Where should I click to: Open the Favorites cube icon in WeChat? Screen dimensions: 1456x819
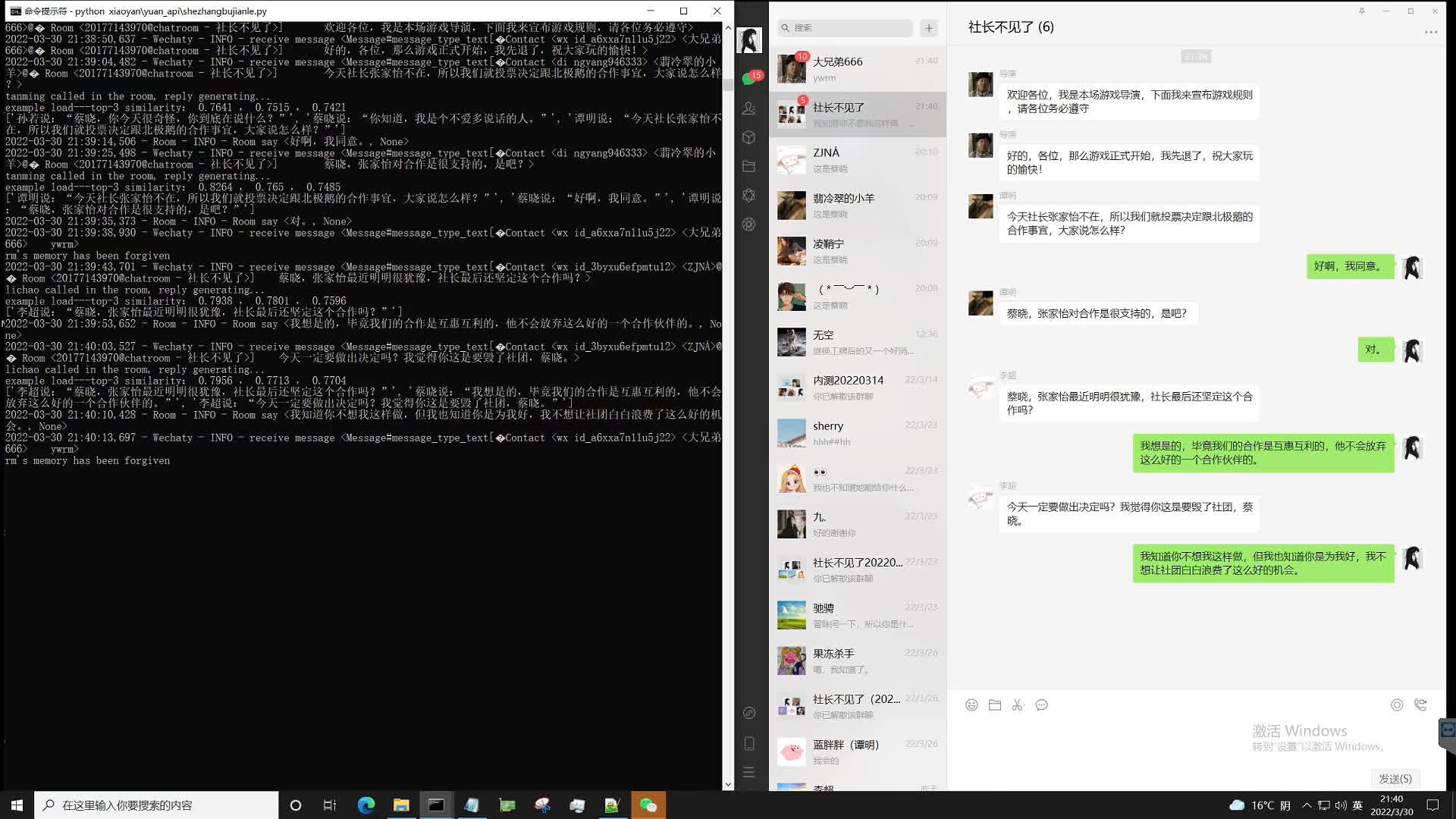(749, 137)
